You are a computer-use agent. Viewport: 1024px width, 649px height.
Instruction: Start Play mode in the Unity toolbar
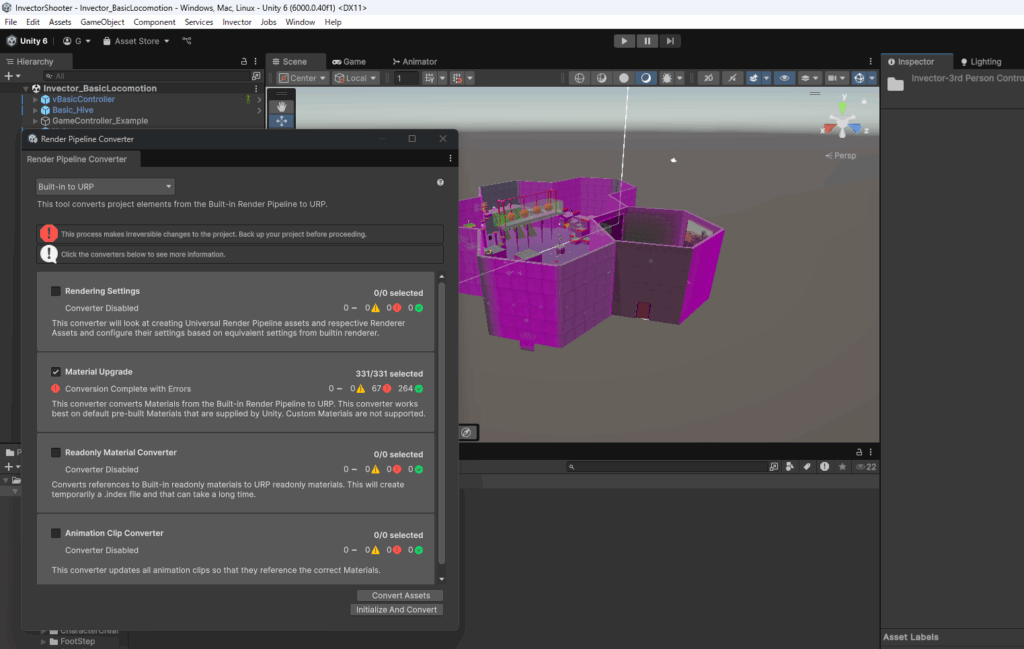tap(624, 40)
